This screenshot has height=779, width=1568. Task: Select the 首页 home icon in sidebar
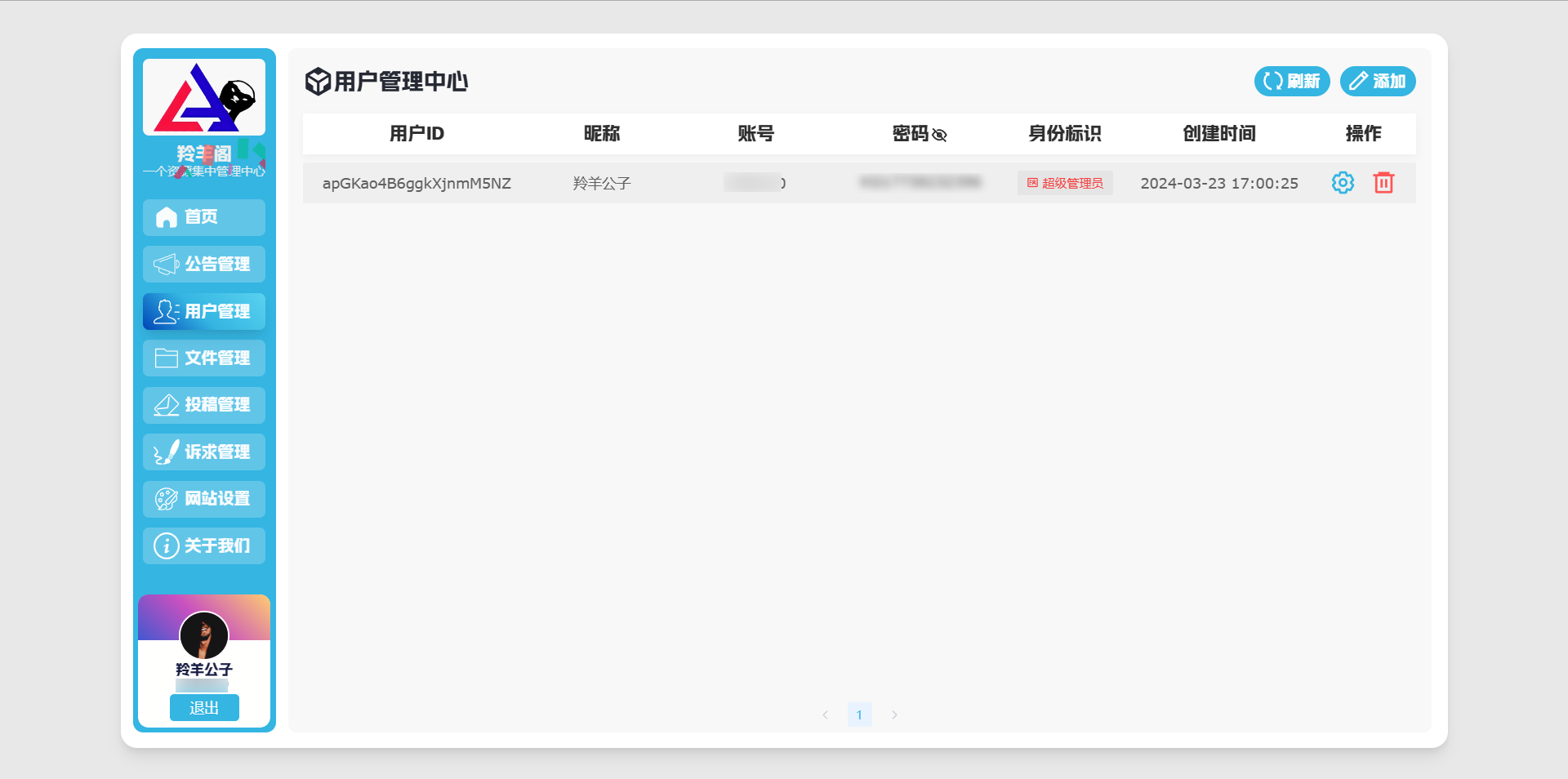click(166, 217)
